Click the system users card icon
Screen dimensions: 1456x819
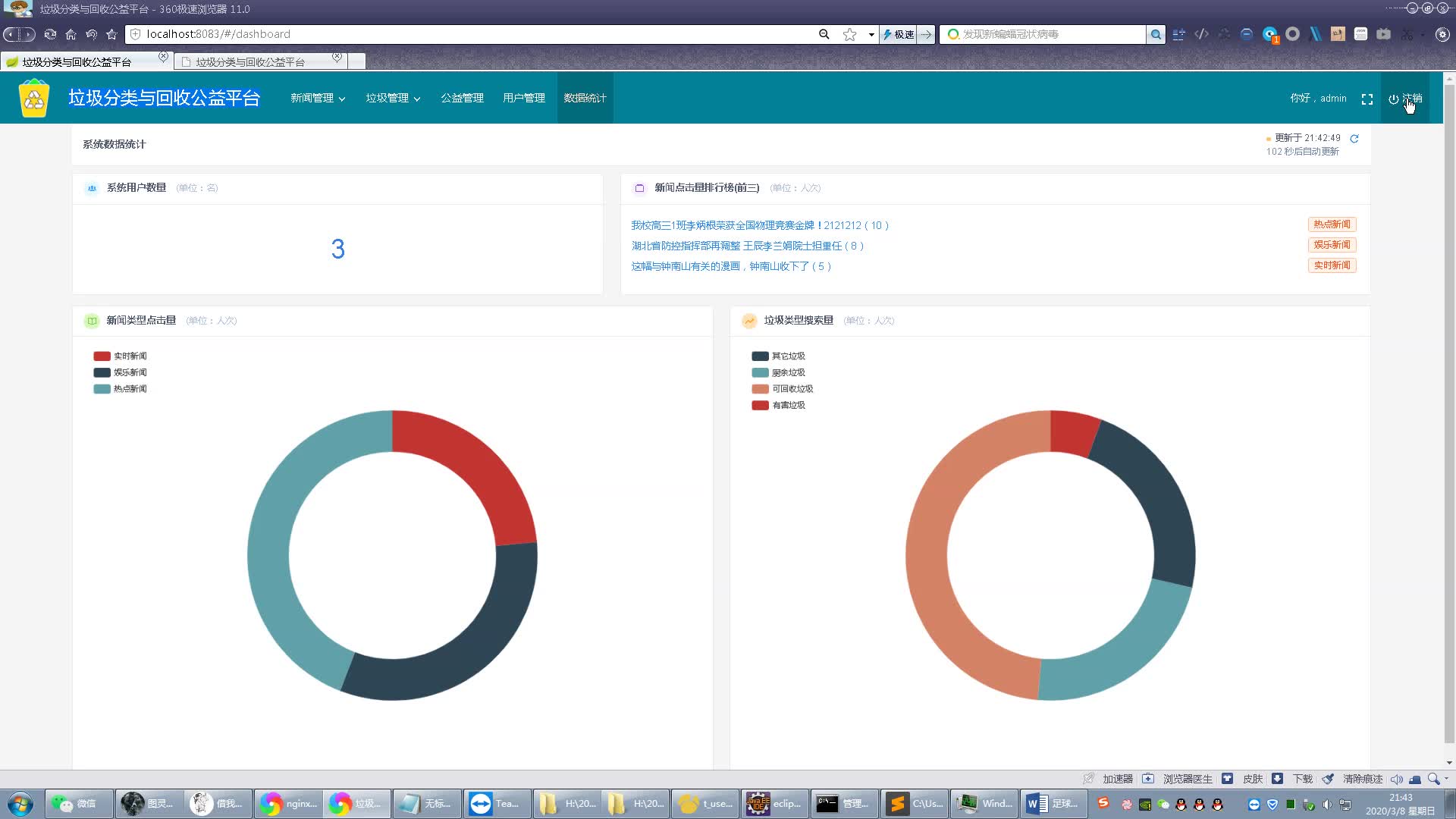(92, 188)
